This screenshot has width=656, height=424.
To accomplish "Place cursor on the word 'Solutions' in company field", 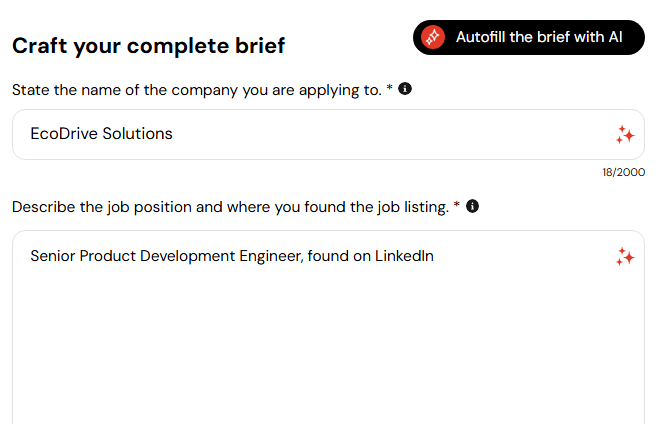I will pos(137,134).
